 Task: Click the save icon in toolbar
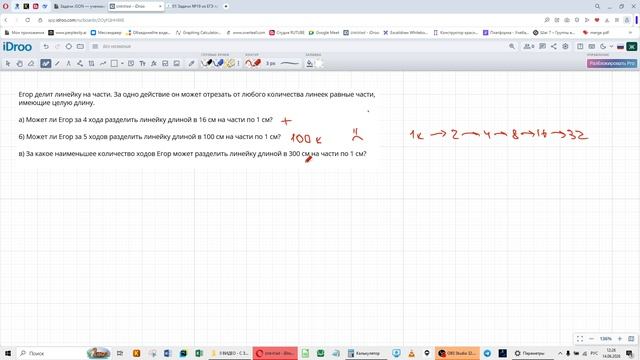pyautogui.click(x=165, y=63)
